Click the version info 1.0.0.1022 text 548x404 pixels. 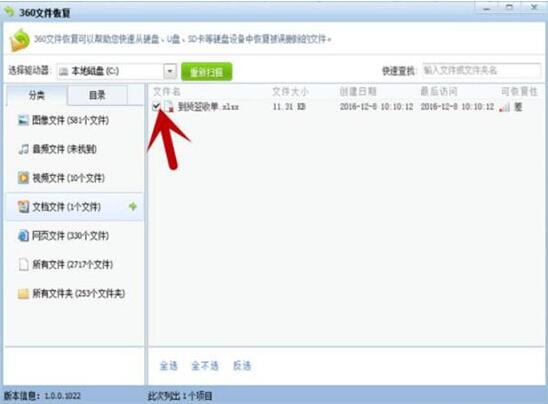point(42,396)
